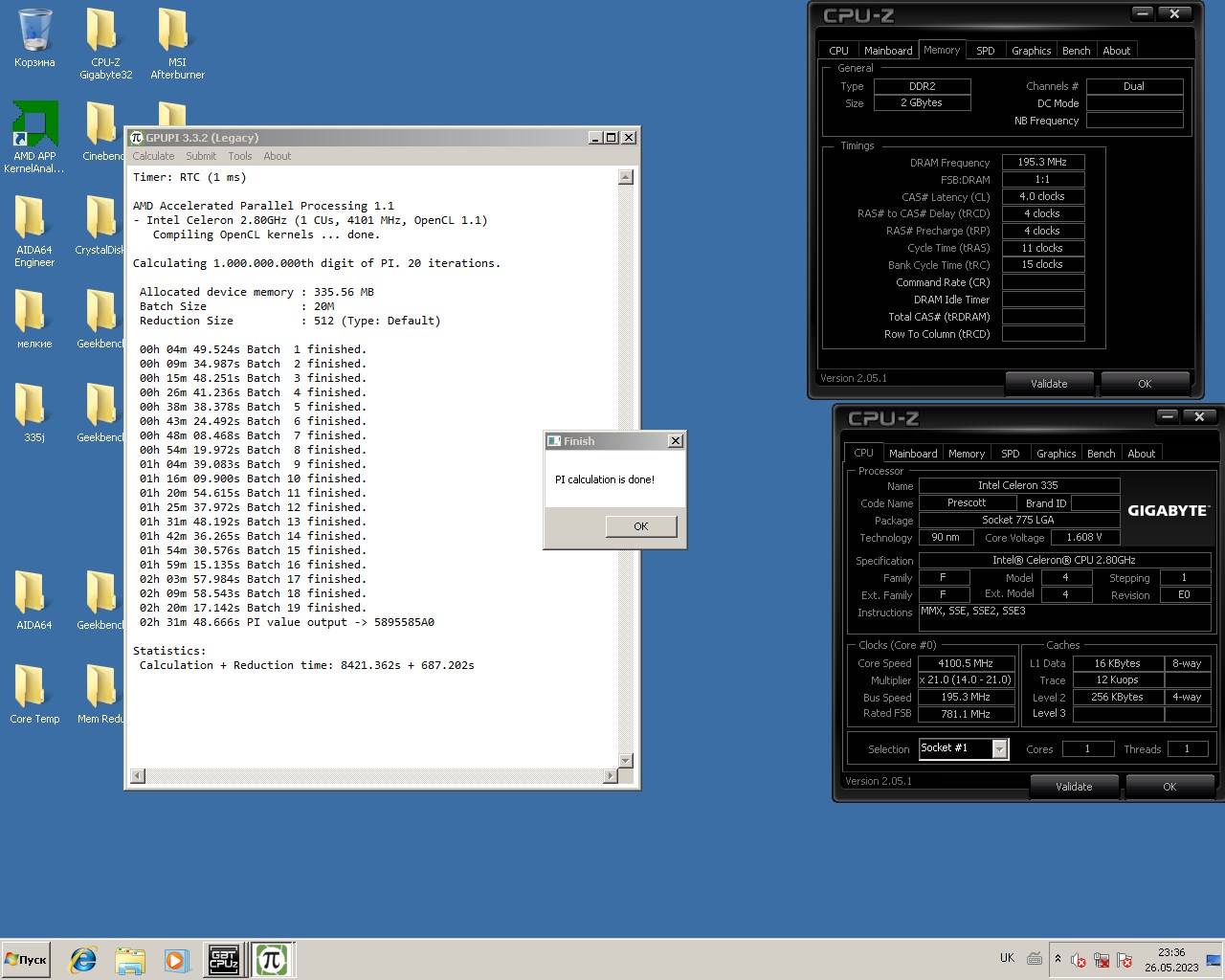Confirm OK in the Finish dialog
The height and width of the screenshot is (980, 1225).
click(x=641, y=526)
